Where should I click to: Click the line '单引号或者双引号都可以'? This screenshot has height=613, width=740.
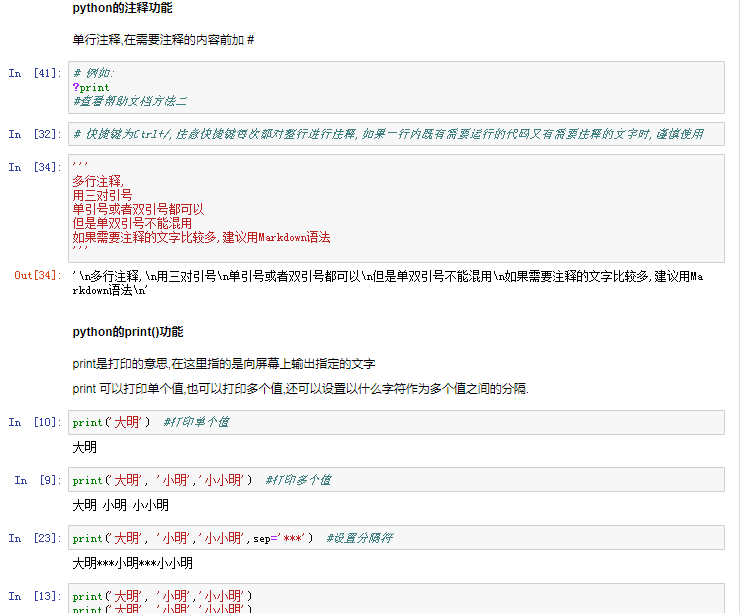pyautogui.click(x=138, y=210)
